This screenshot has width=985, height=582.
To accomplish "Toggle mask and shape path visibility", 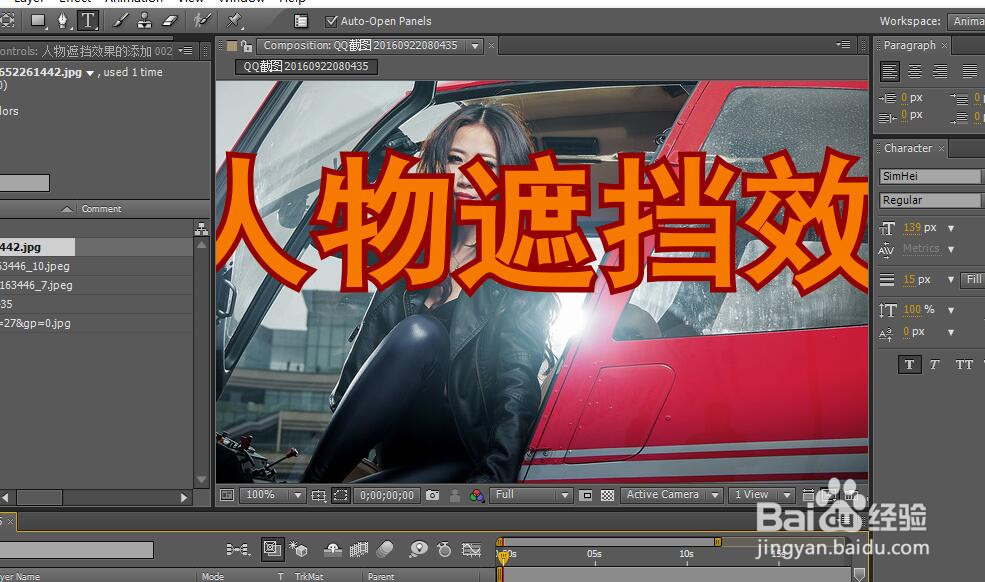I will 340,496.
